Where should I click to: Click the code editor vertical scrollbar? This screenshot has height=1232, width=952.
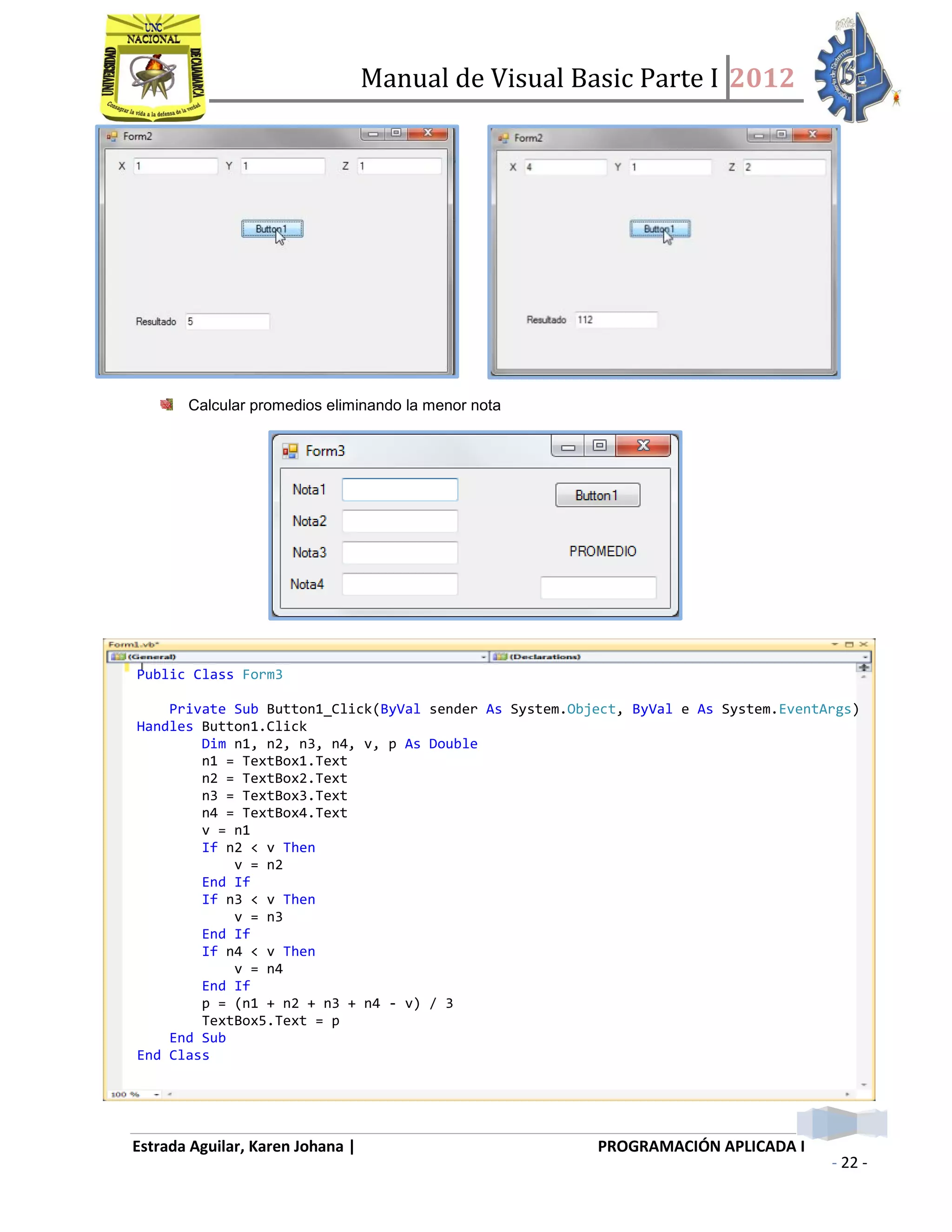[864, 880]
